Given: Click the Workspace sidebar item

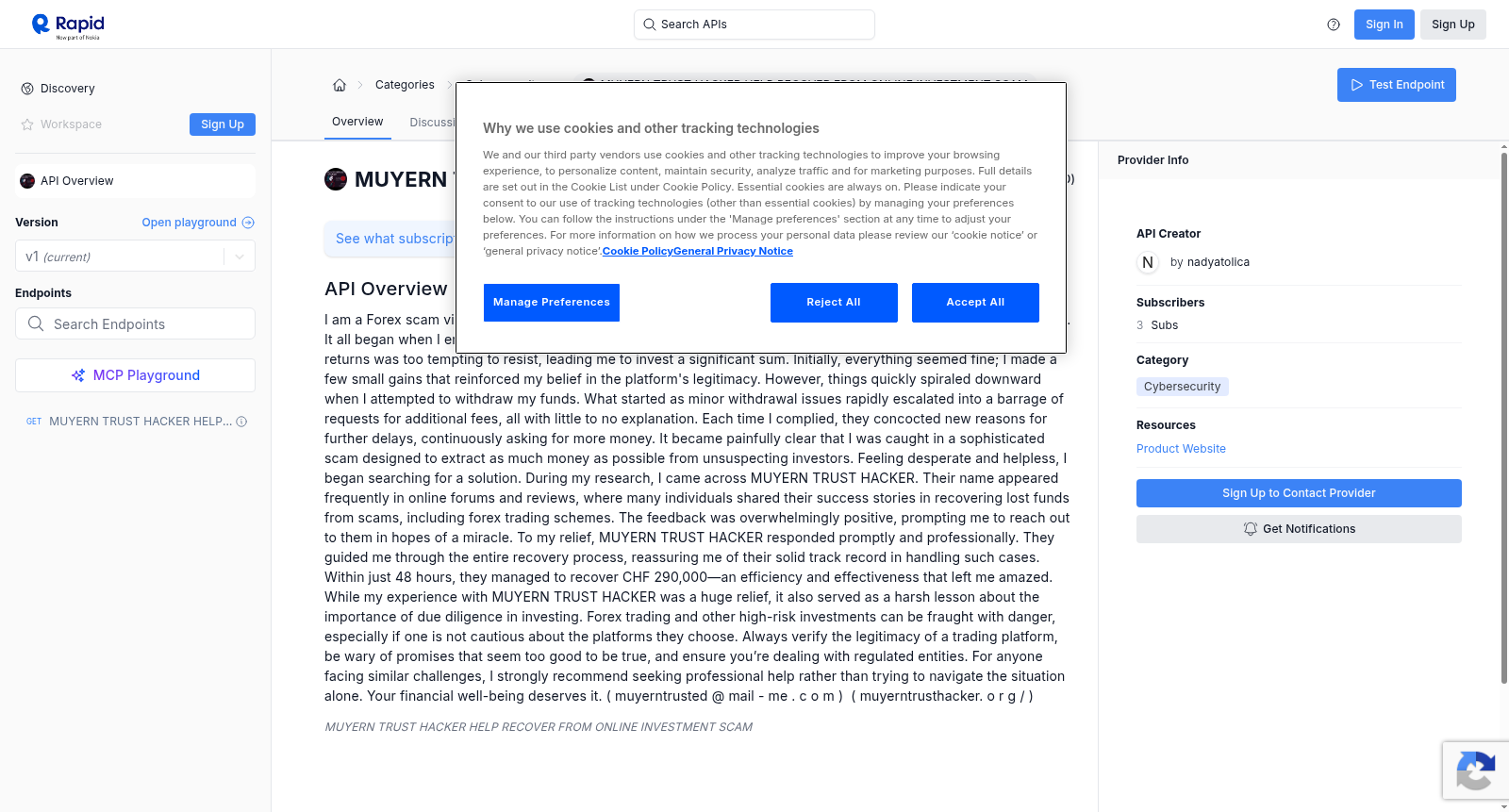Looking at the screenshot, I should (71, 124).
